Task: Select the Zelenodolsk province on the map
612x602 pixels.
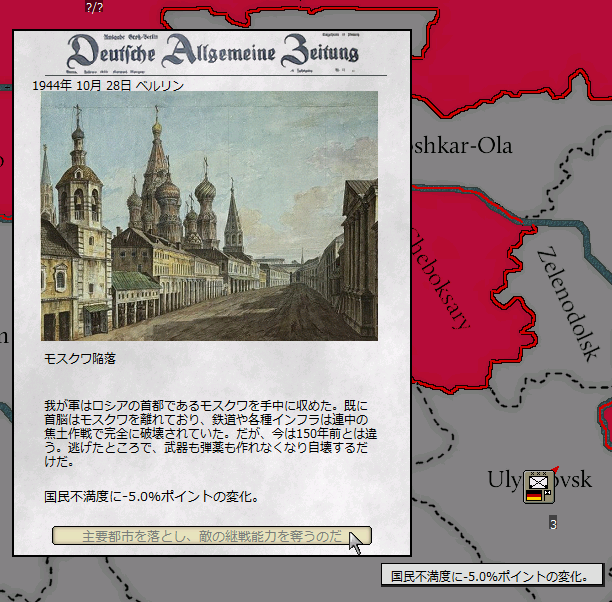Action: 568,304
